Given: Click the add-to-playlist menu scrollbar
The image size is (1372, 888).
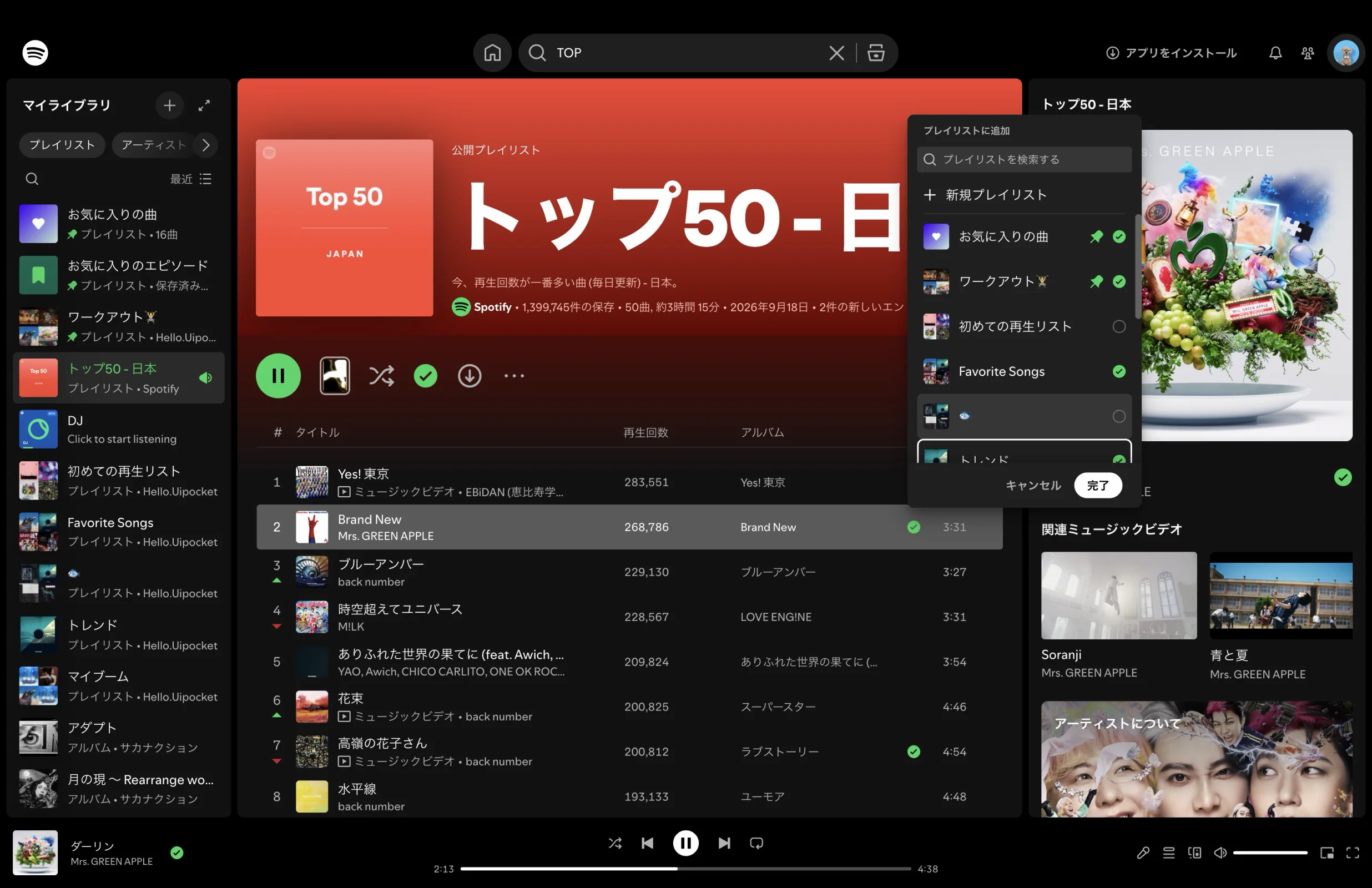Looking at the screenshot, I should click(1137, 266).
